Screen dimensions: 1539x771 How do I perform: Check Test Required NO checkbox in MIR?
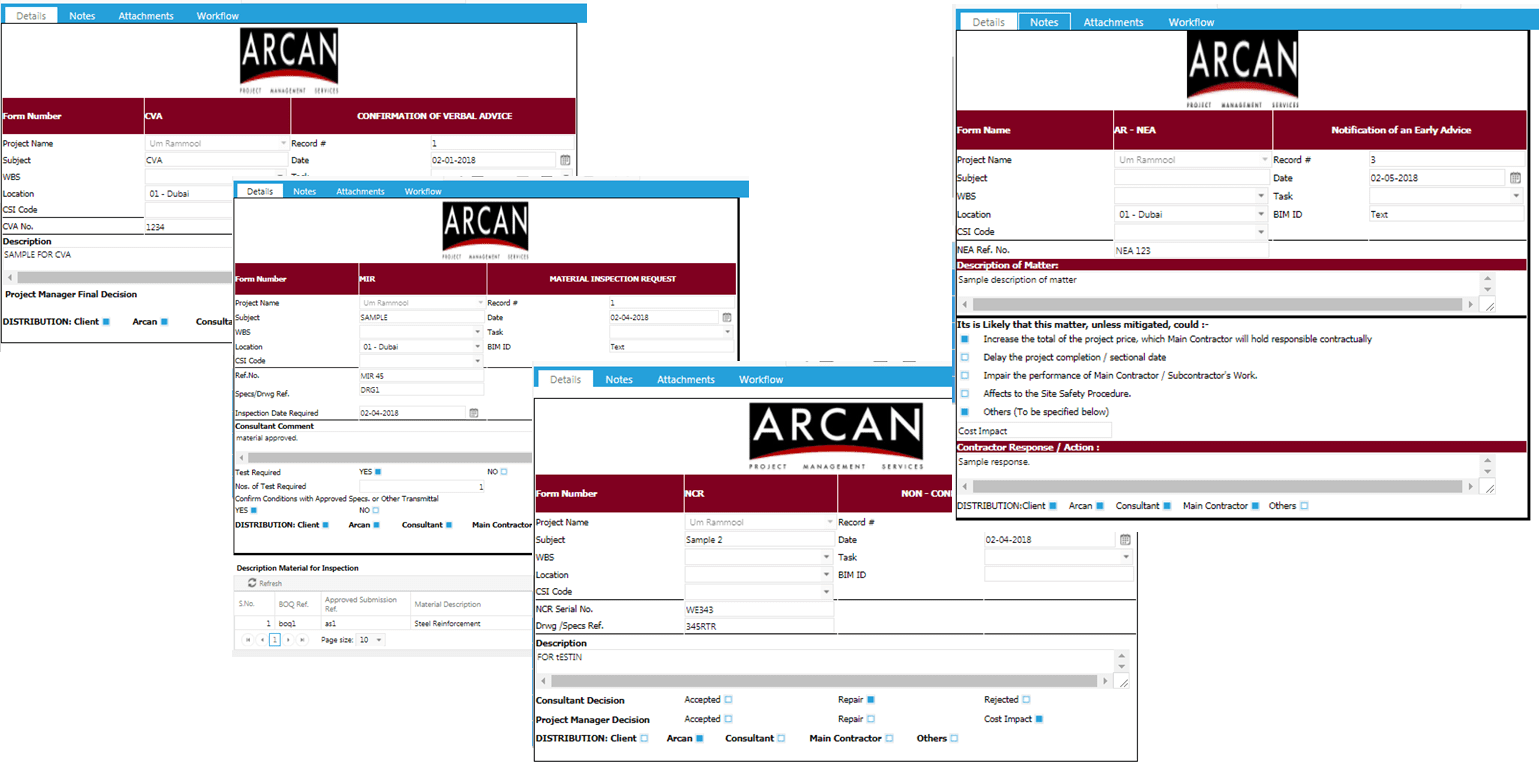[504, 471]
